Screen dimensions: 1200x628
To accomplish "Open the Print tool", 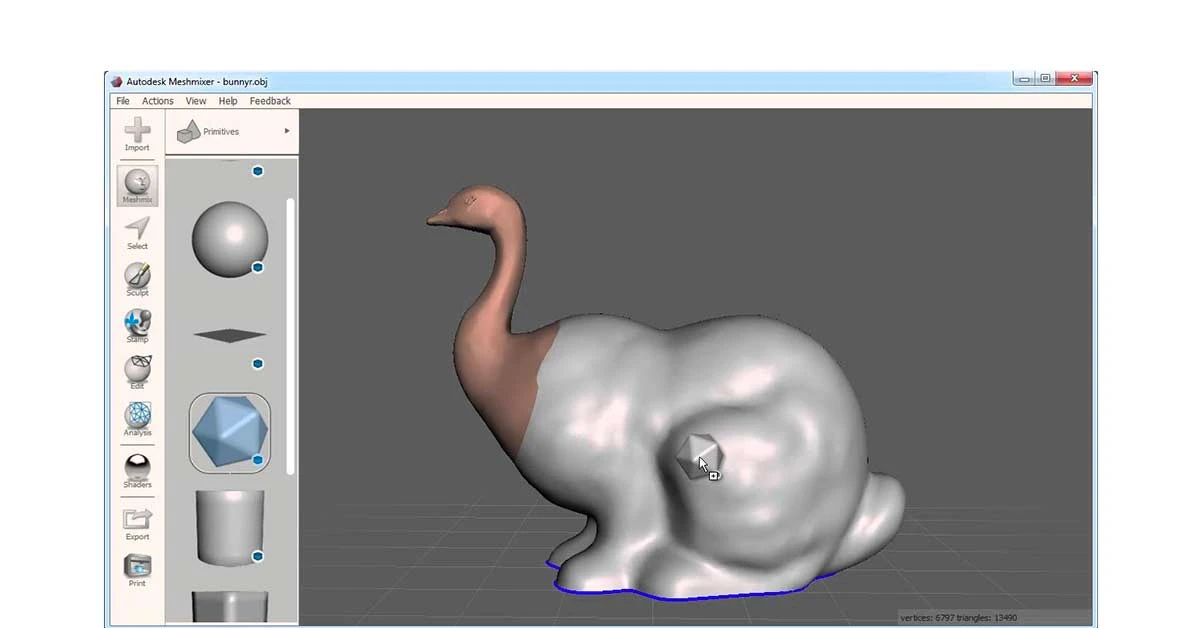I will (x=137, y=568).
